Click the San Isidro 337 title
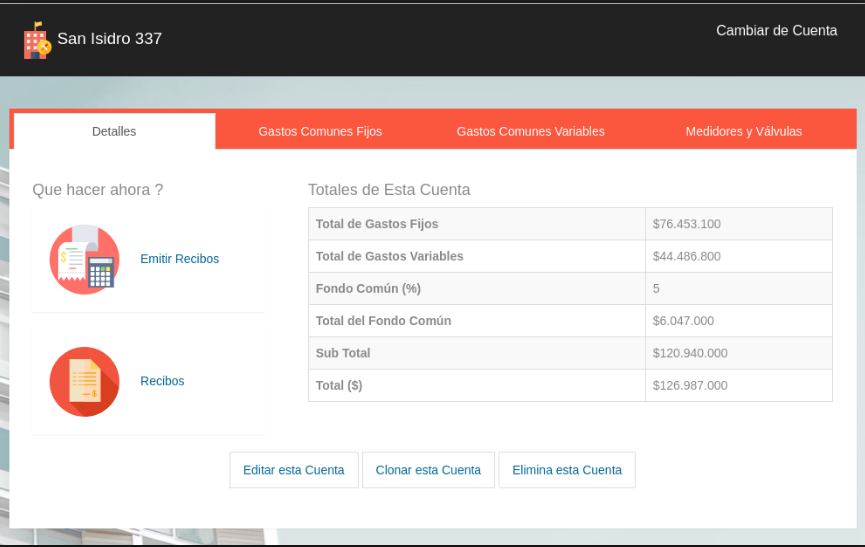 tap(109, 39)
